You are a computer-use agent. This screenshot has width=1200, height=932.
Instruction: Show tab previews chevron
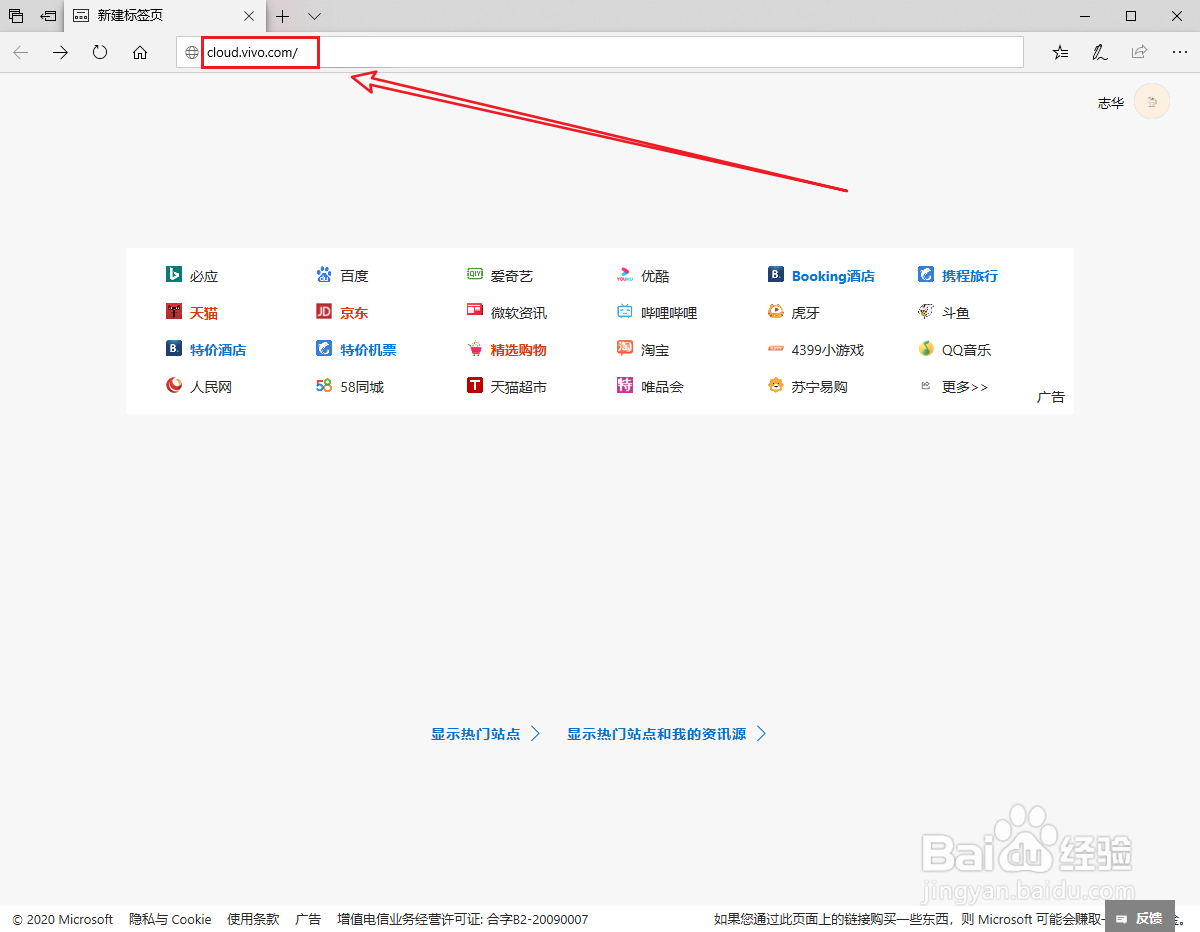tap(314, 16)
